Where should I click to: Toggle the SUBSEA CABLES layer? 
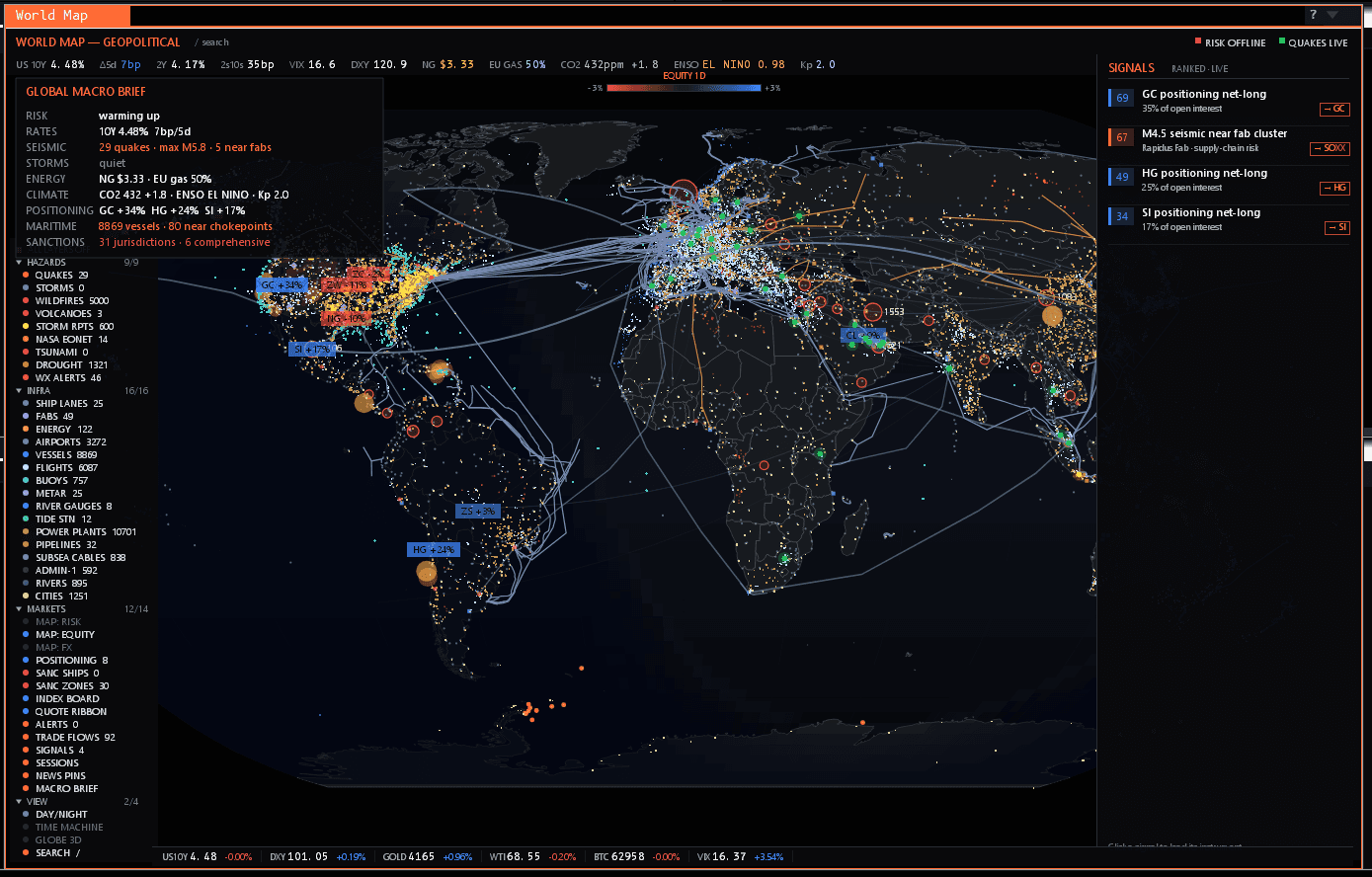click(73, 557)
